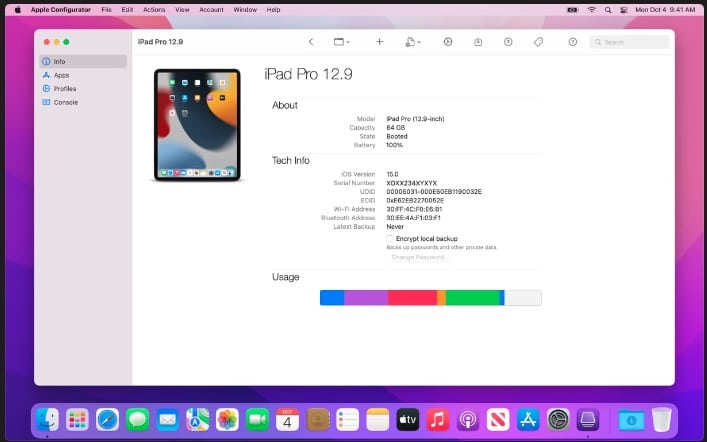Click the Prepare gear icon in toolbar

[x=448, y=42]
